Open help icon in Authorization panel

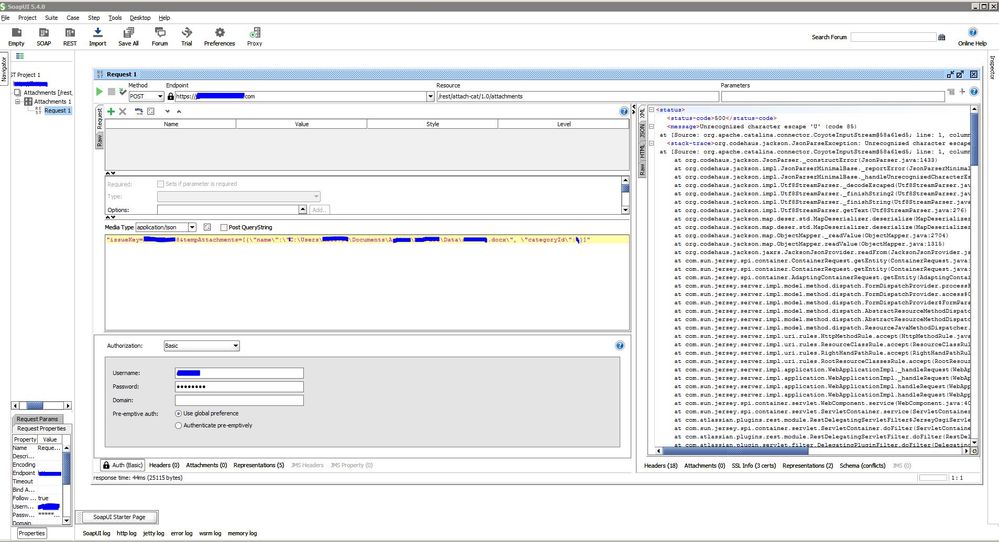pos(620,346)
